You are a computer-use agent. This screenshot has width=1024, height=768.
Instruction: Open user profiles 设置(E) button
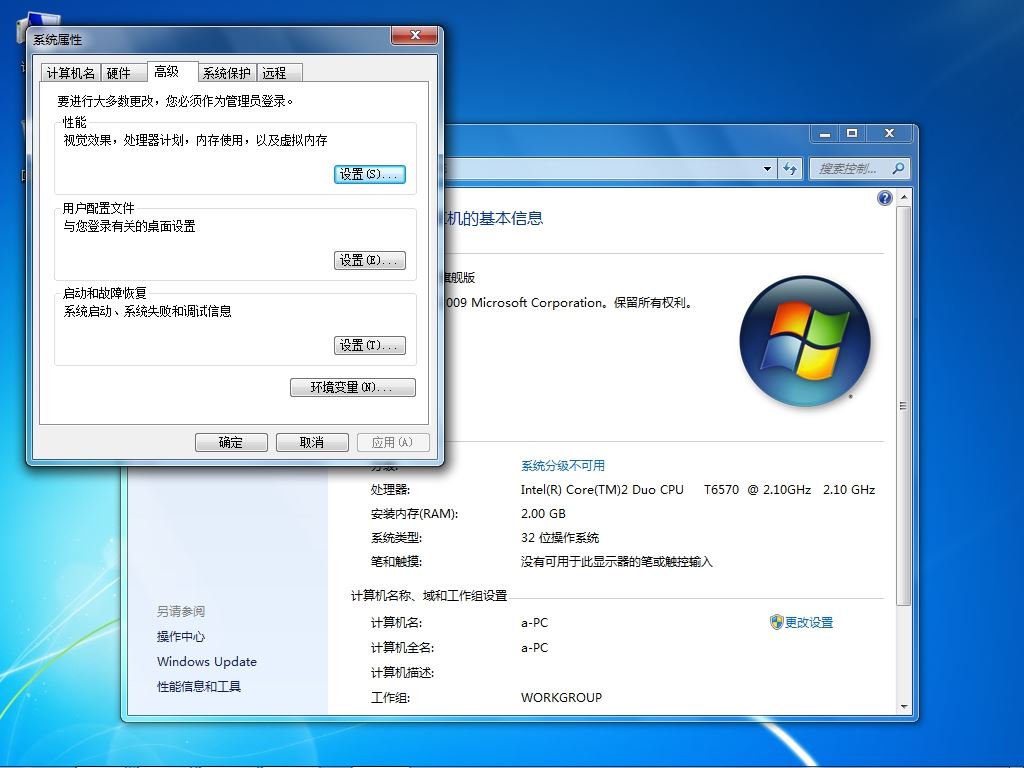click(370, 260)
